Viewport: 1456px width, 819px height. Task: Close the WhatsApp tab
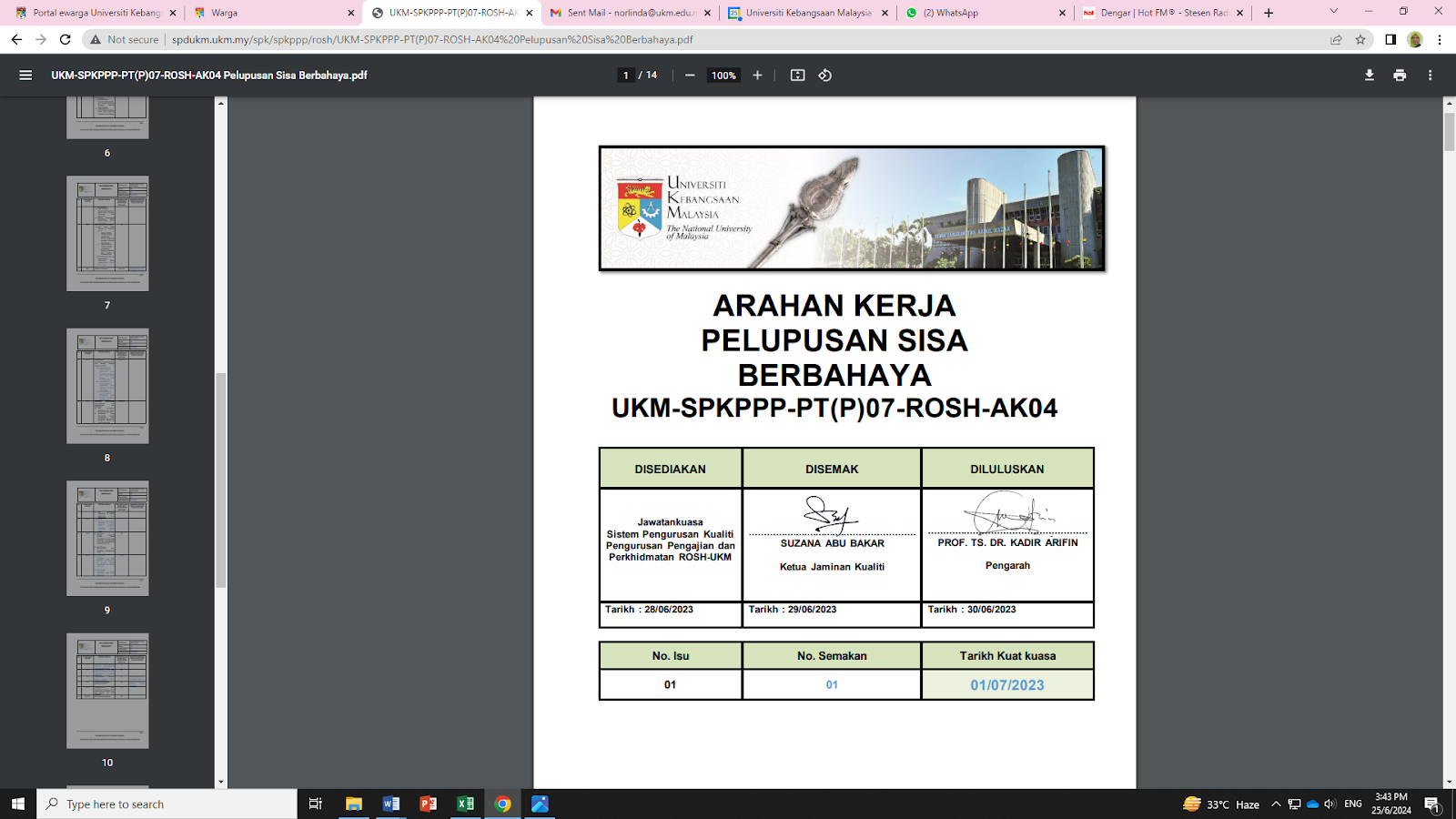[1063, 13]
